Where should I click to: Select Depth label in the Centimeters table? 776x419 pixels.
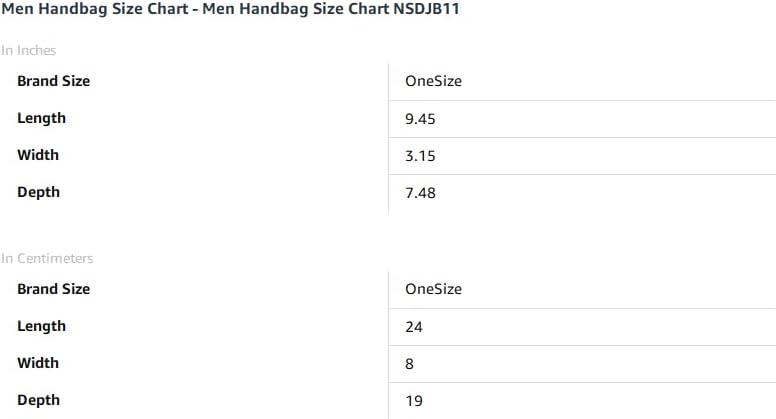pyautogui.click(x=38, y=400)
